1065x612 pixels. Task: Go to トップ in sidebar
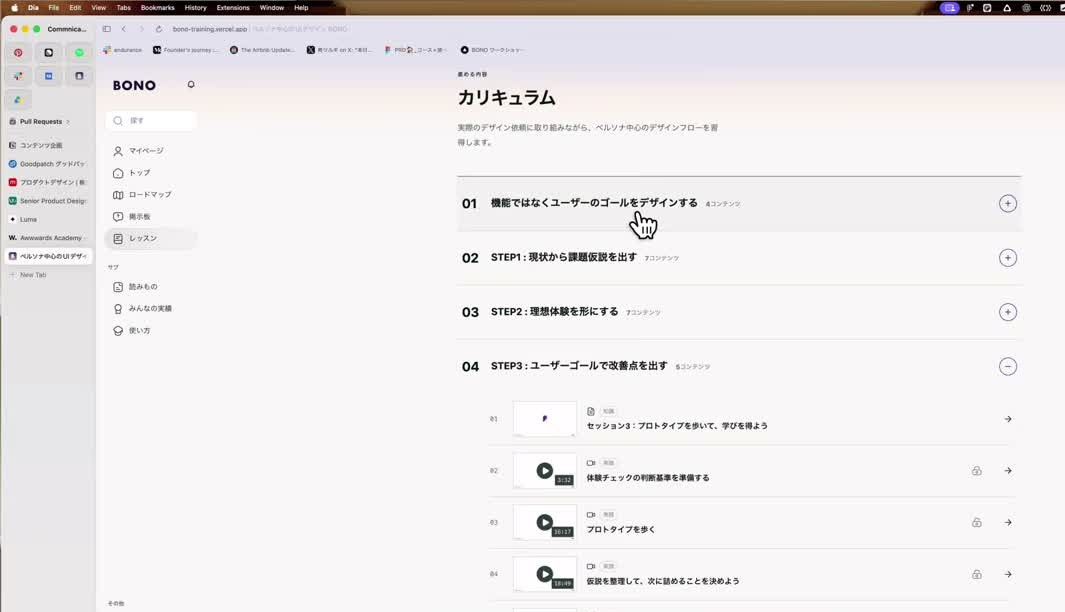coord(151,173)
